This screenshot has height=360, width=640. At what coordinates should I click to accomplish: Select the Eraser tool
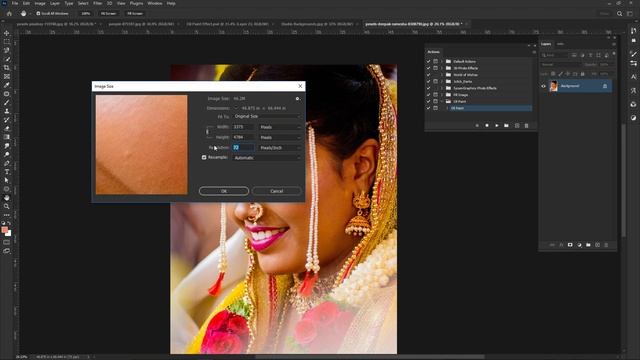coord(7,128)
